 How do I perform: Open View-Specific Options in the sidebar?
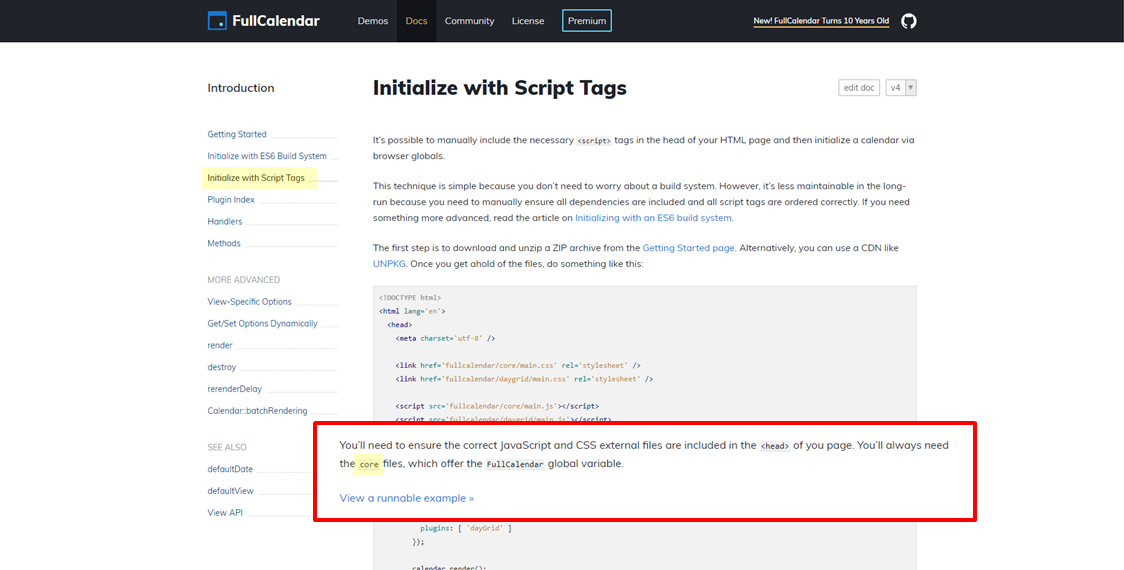tap(249, 302)
